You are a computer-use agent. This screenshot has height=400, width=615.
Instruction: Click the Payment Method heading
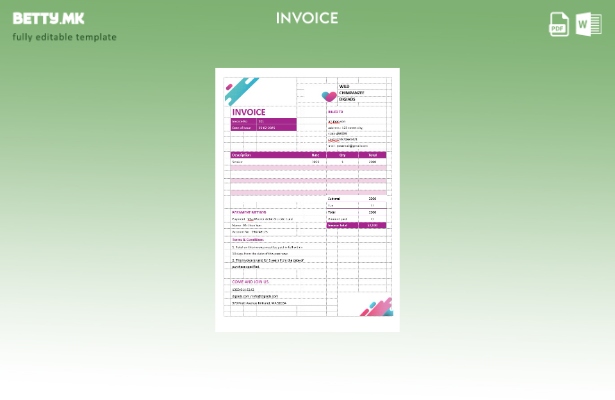(x=249, y=212)
